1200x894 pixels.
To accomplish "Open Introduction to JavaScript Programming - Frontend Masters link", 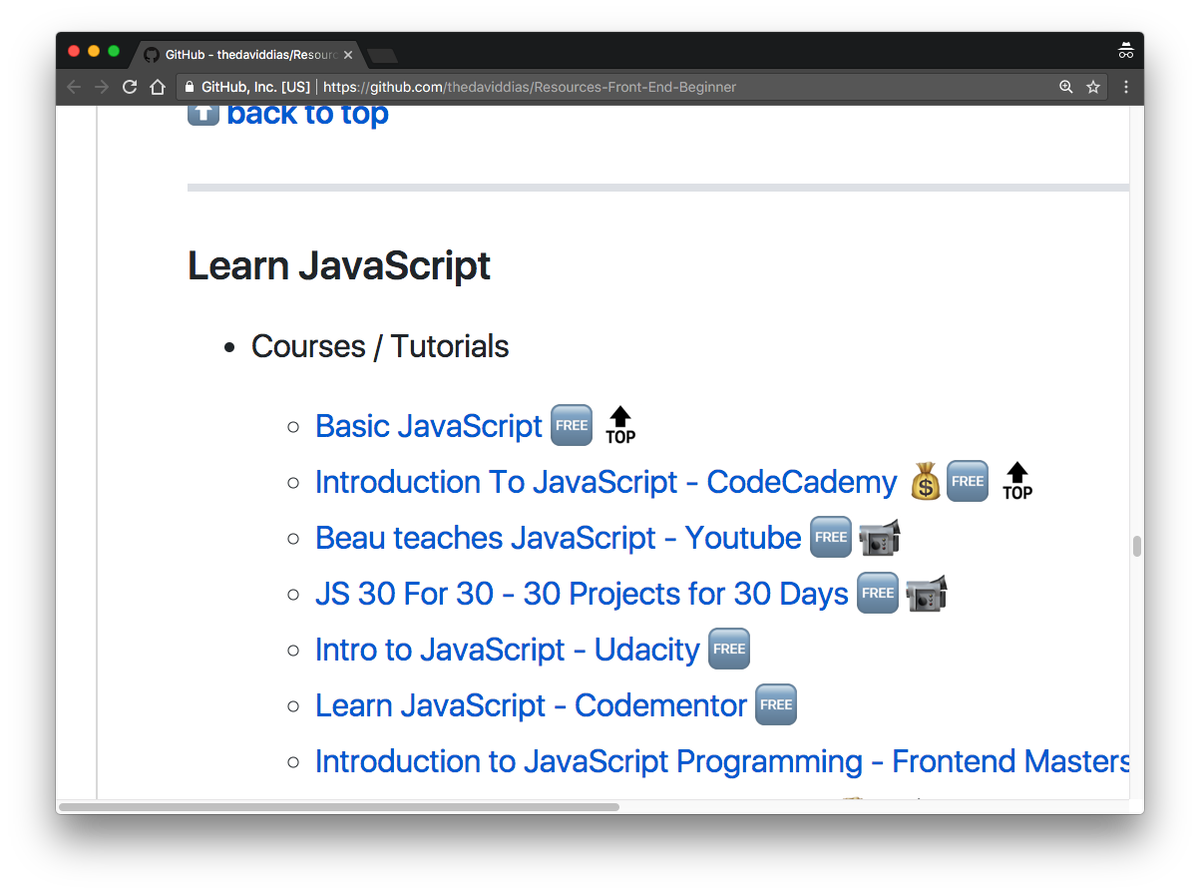I will 722,762.
